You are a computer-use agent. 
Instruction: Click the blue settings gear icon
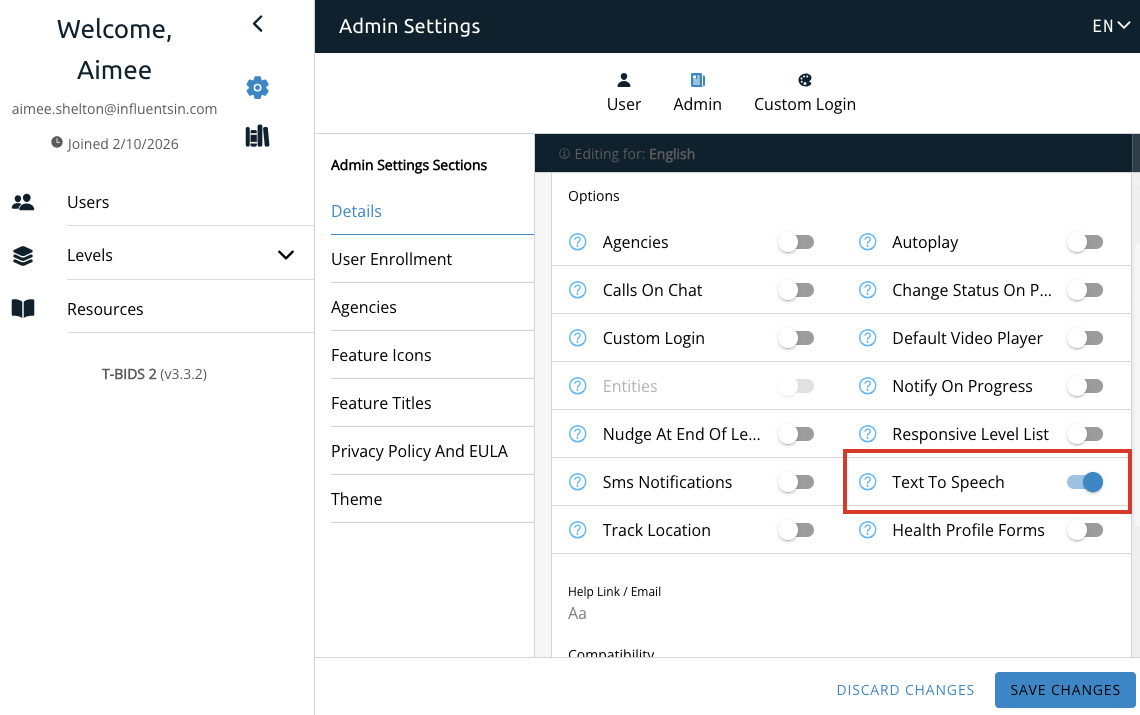pyautogui.click(x=257, y=88)
